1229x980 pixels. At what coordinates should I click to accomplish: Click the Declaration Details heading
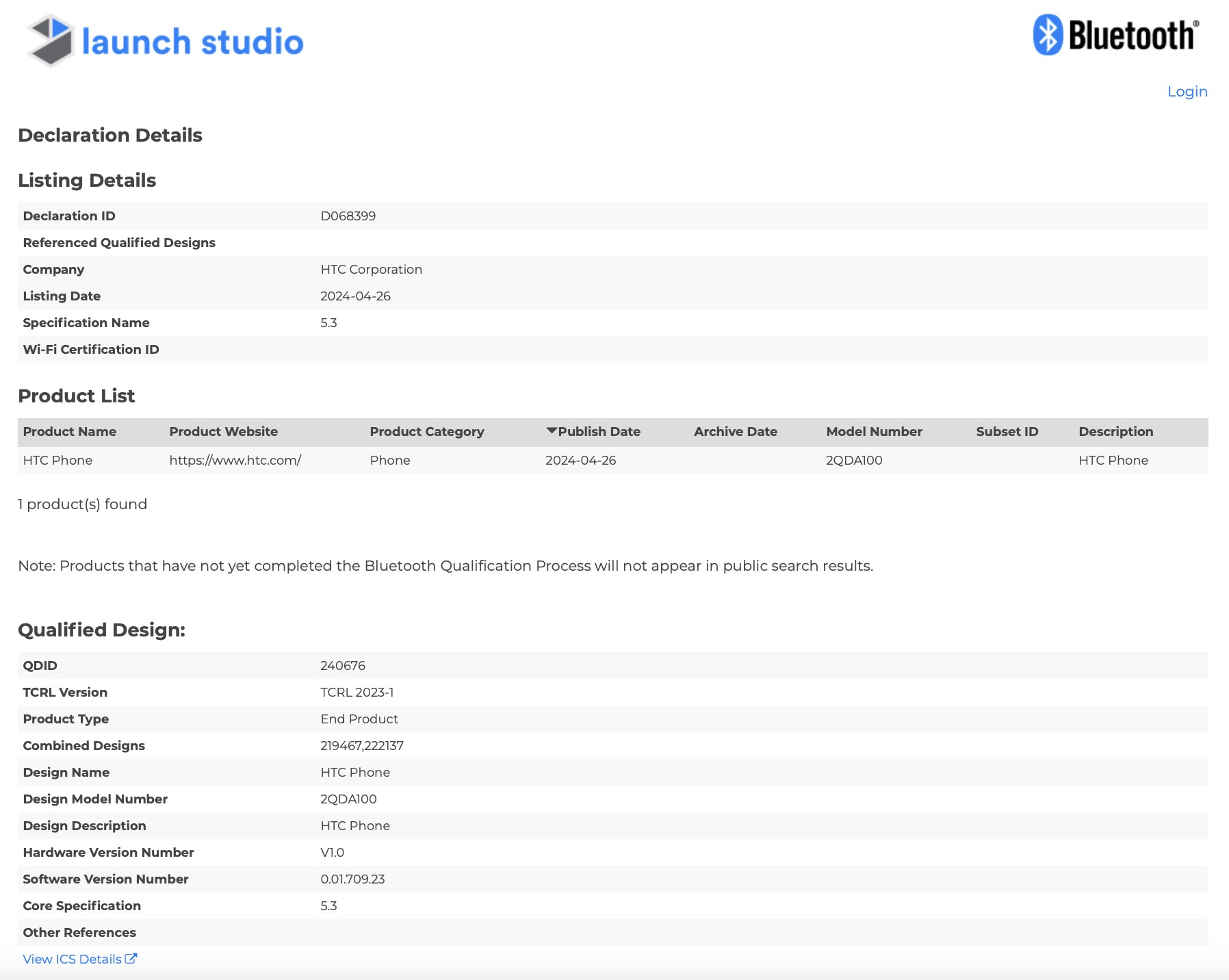click(110, 135)
